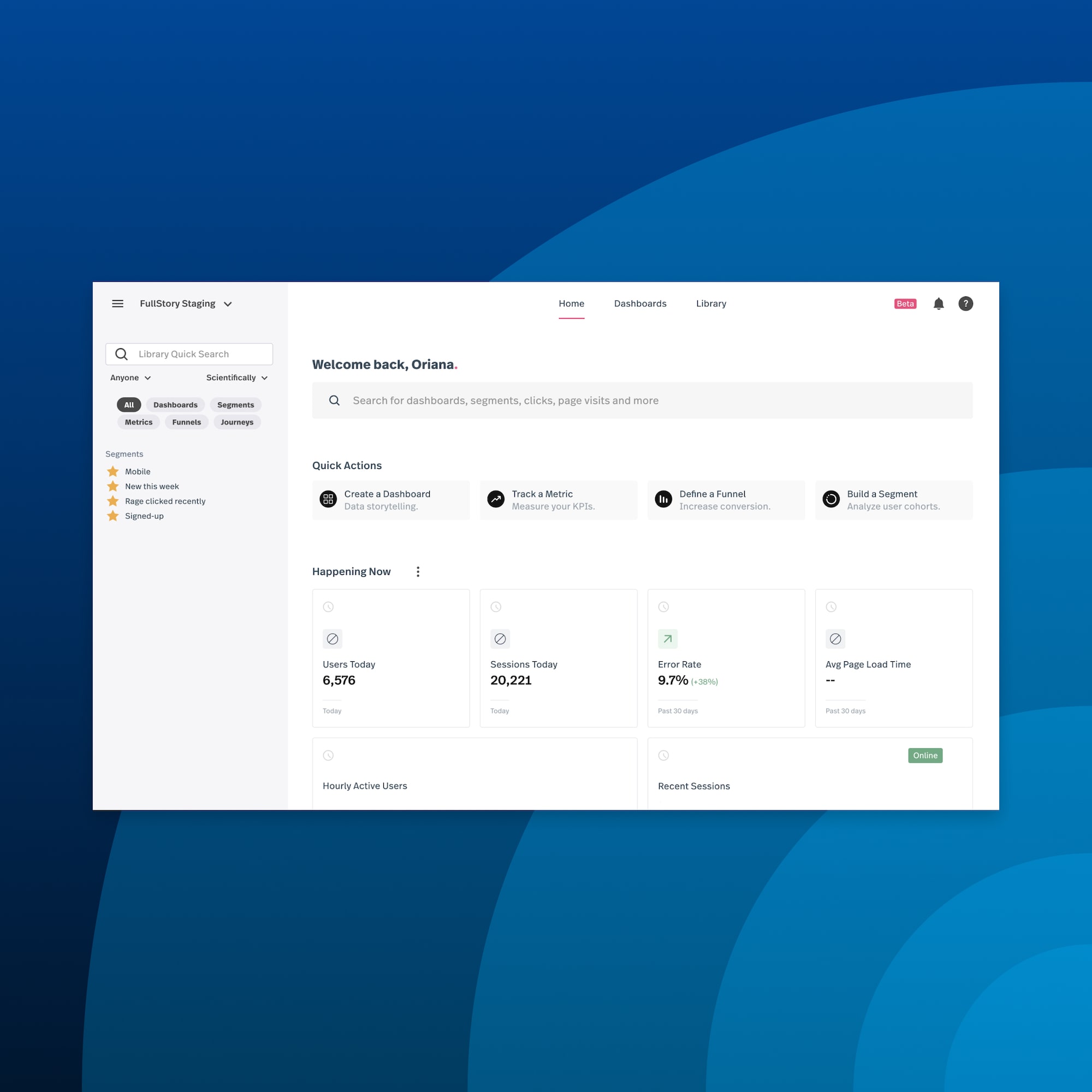
Task: Toggle the Segments filter chip
Action: tap(235, 404)
